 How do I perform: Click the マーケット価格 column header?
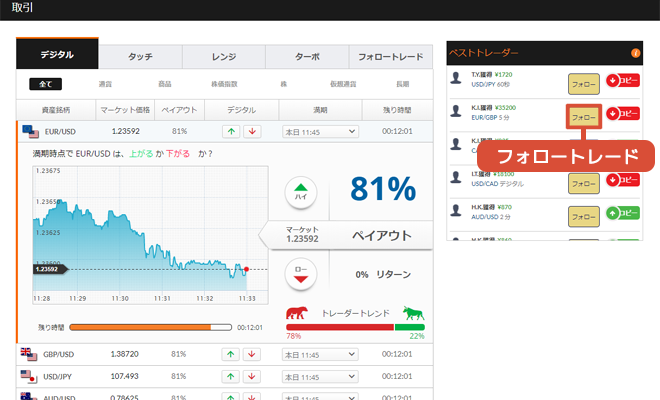[125, 110]
